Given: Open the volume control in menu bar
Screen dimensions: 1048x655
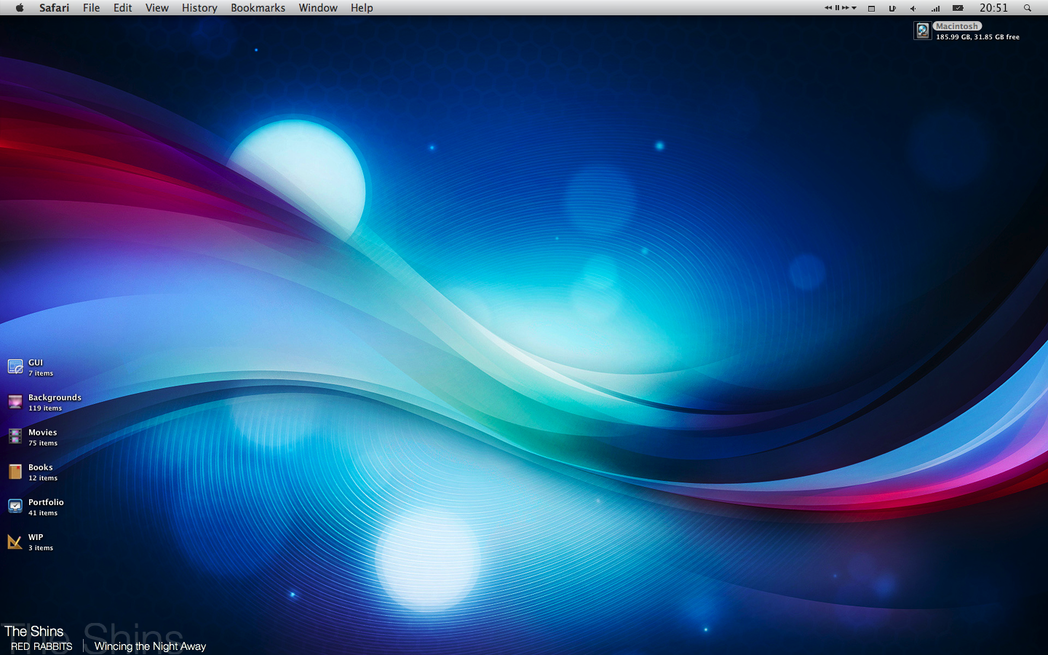Looking at the screenshot, I should click(912, 8).
